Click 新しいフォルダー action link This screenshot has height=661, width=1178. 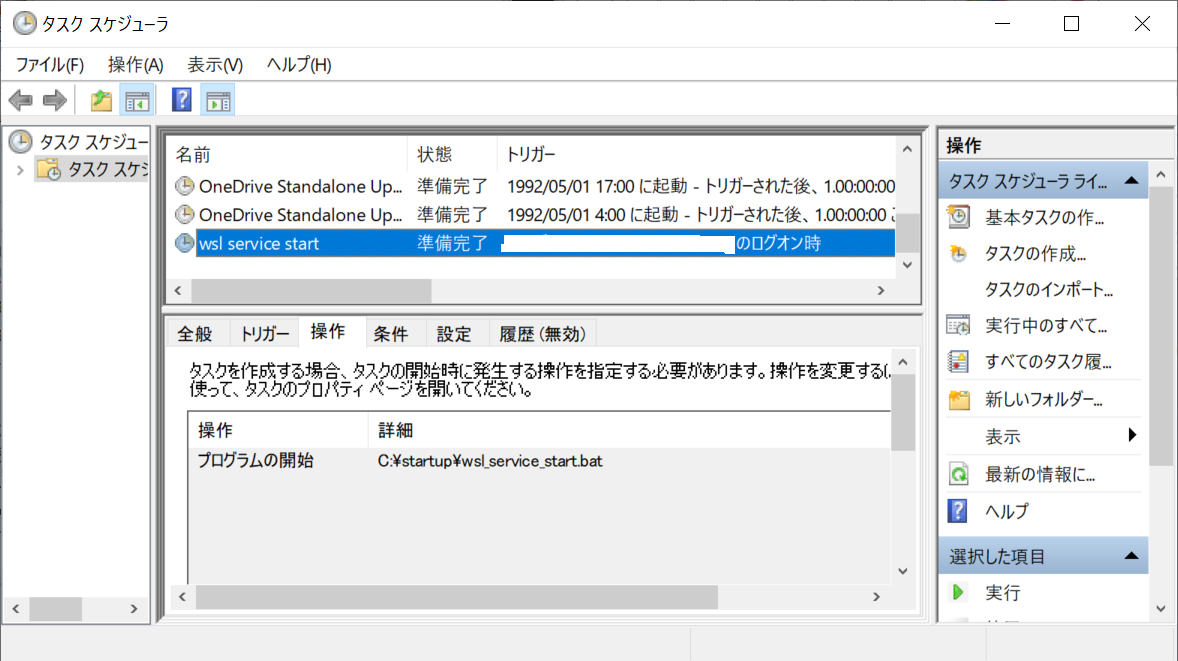click(1044, 400)
